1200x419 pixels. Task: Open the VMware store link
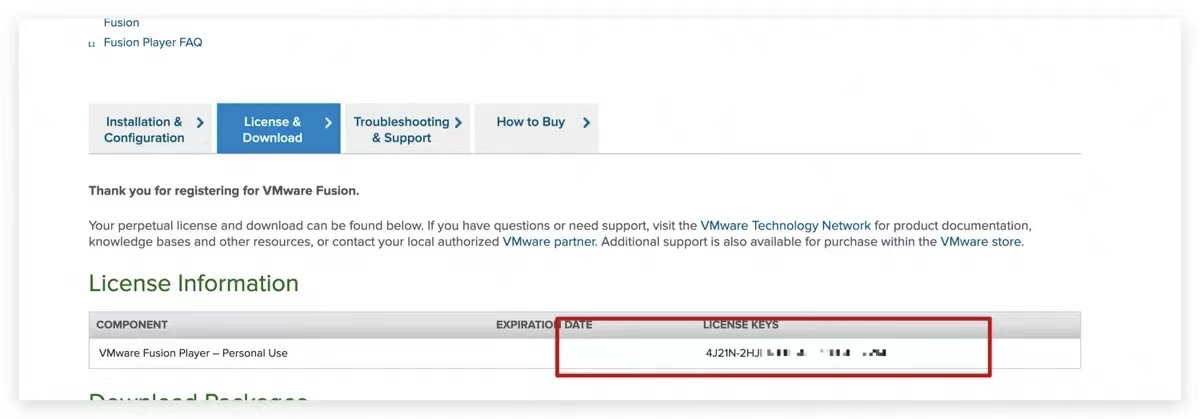click(981, 241)
